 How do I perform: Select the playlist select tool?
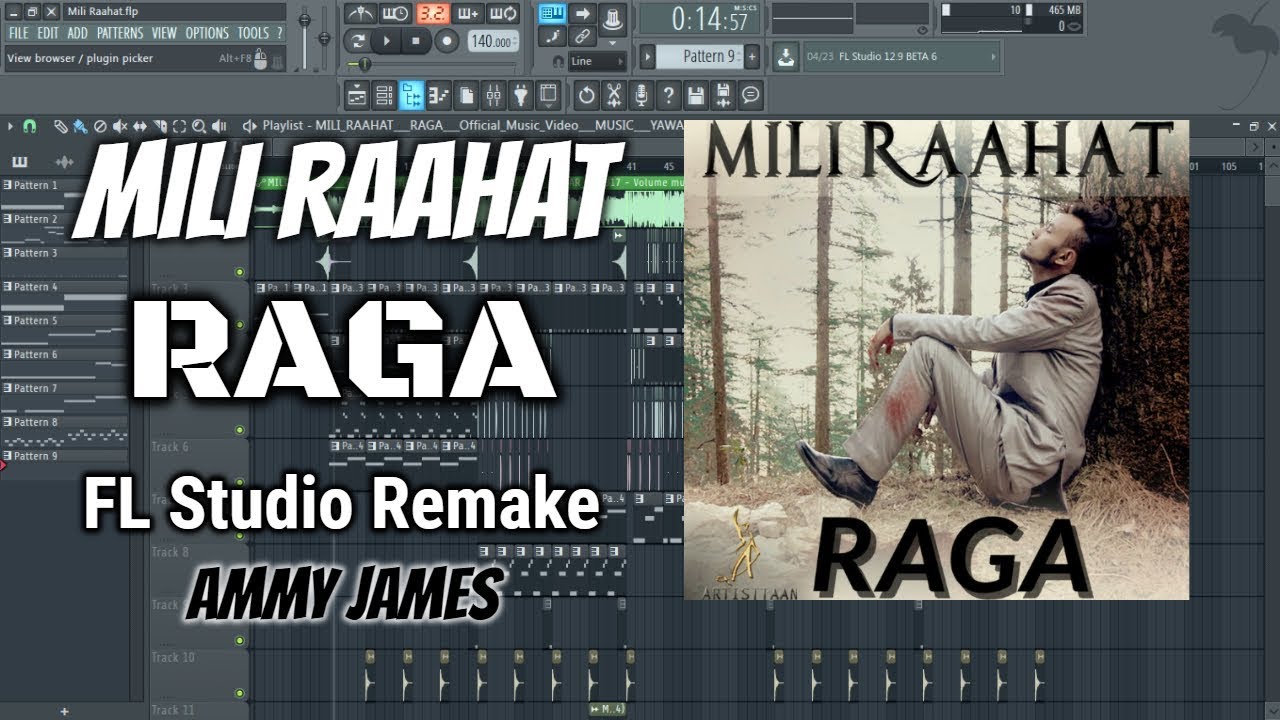click(x=180, y=126)
